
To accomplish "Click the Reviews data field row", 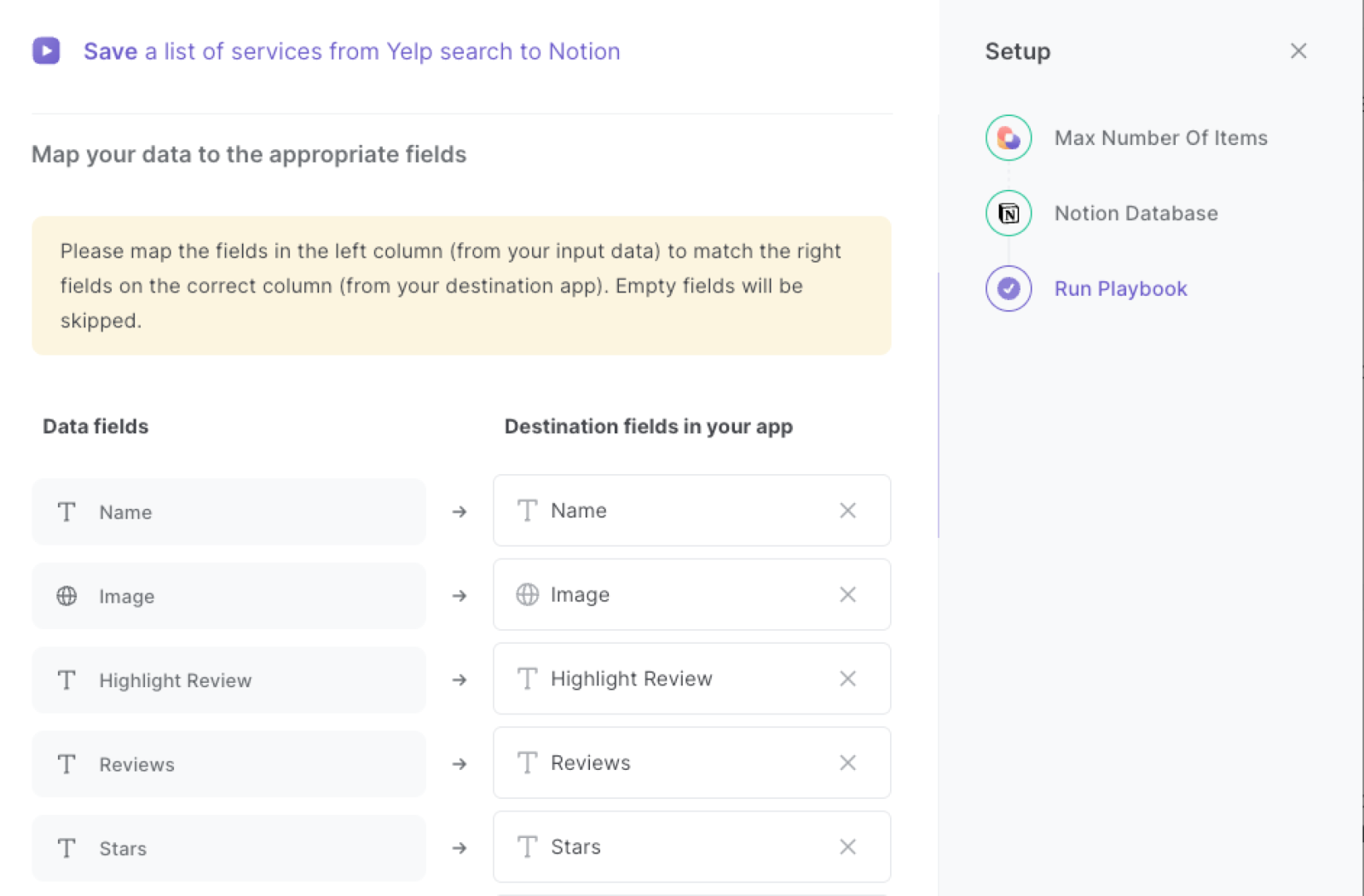I will [x=228, y=764].
